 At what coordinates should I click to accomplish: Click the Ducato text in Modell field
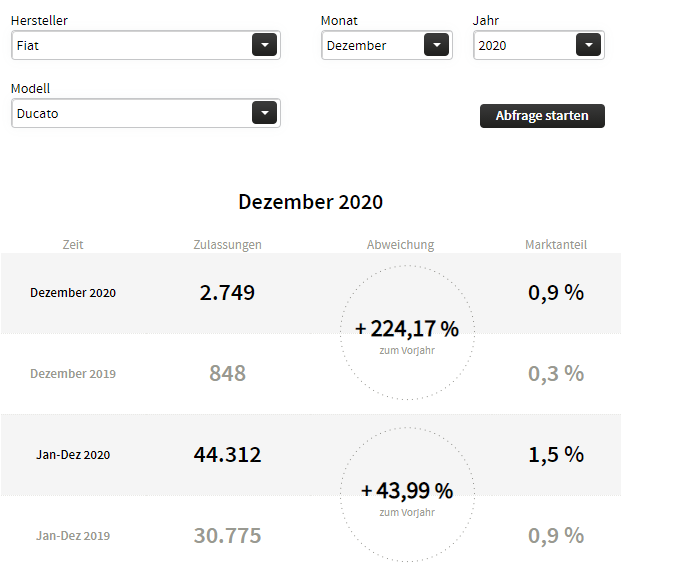(x=38, y=113)
